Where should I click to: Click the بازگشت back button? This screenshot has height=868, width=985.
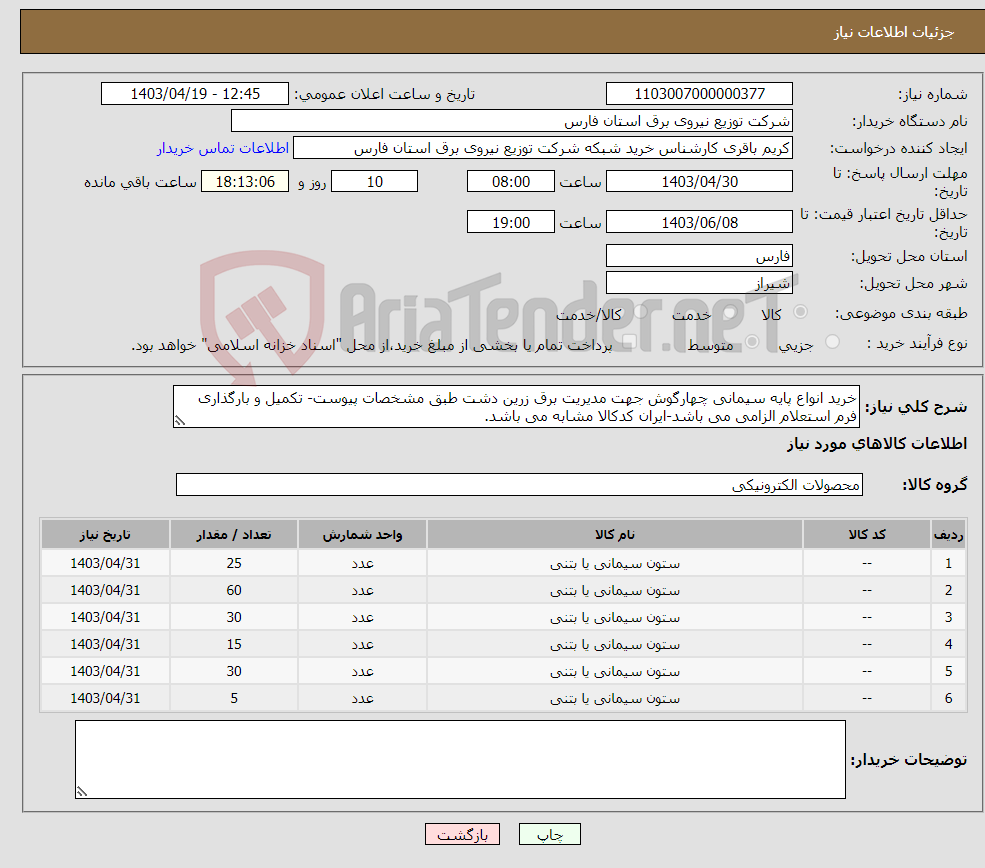coord(462,834)
